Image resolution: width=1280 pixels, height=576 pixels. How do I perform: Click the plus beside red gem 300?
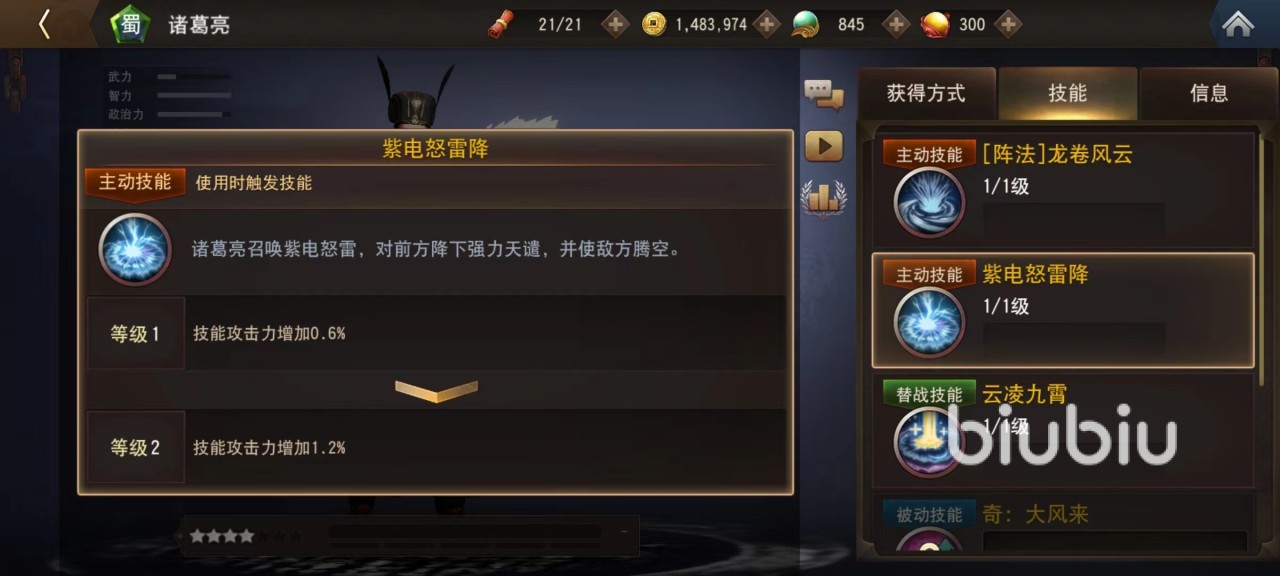tap(1009, 24)
